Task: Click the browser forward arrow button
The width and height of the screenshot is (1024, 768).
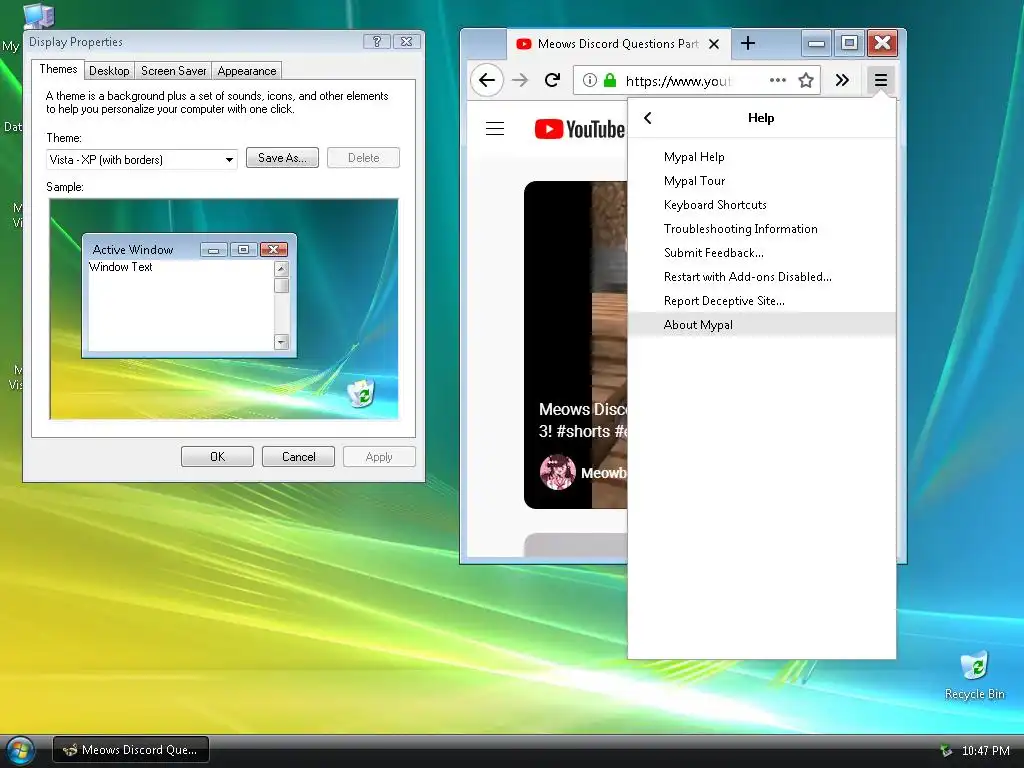Action: [520, 80]
